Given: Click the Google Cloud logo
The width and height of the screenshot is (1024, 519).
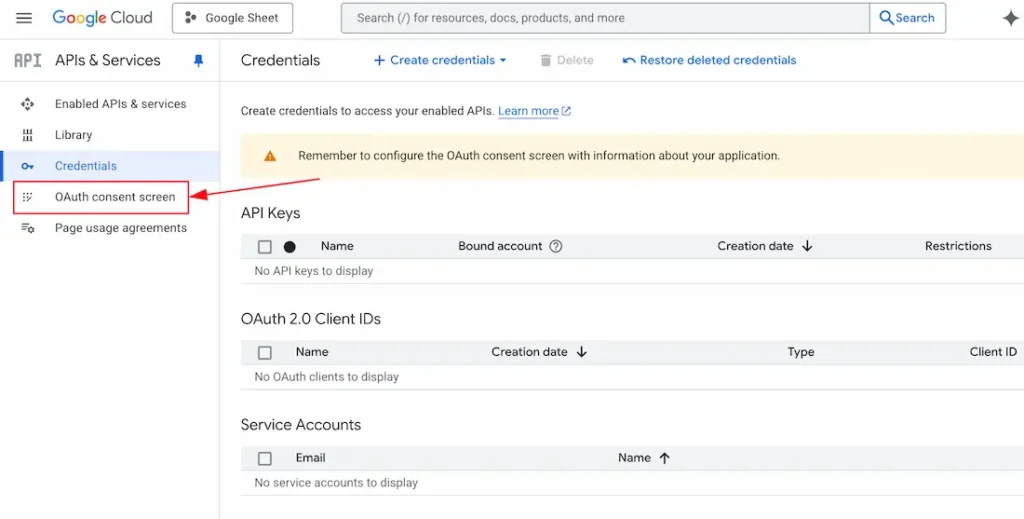Looking at the screenshot, I should 102,18.
